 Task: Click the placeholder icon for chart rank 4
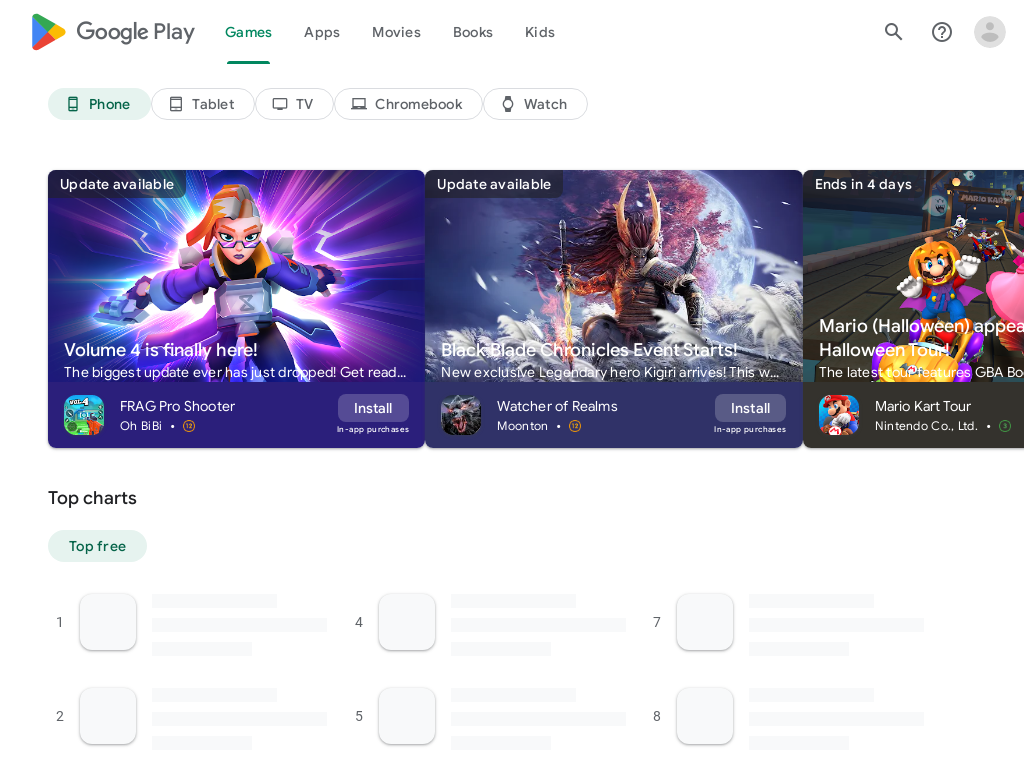point(407,622)
